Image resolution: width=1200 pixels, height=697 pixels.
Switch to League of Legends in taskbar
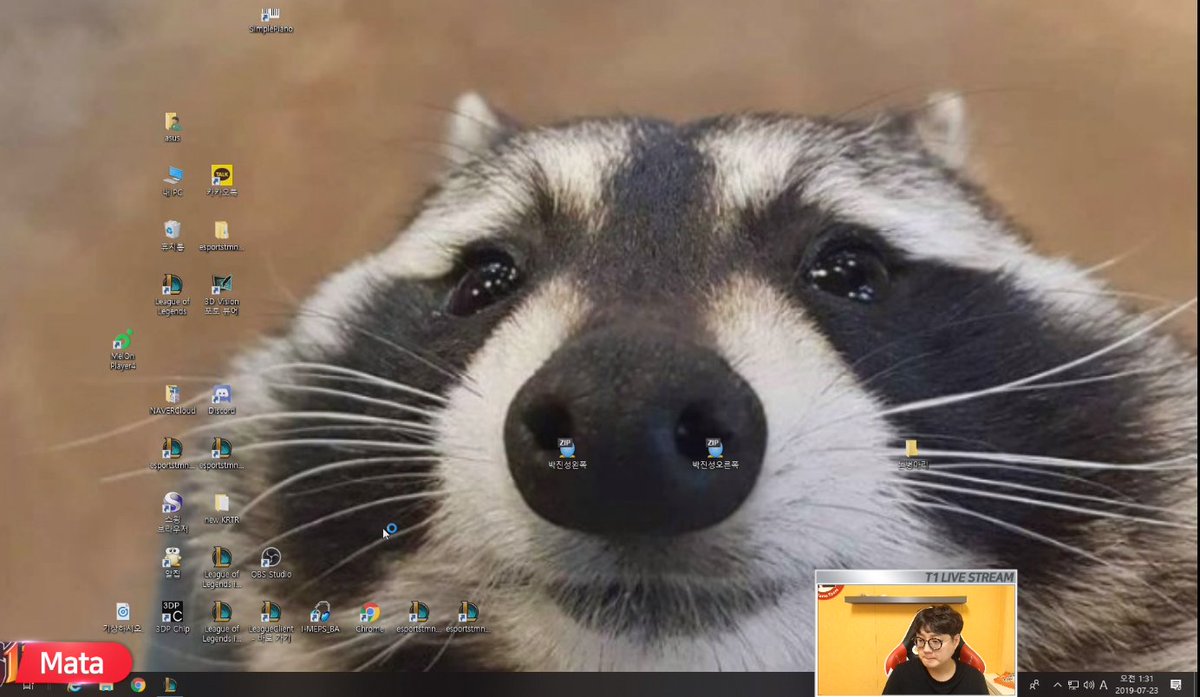(170, 685)
